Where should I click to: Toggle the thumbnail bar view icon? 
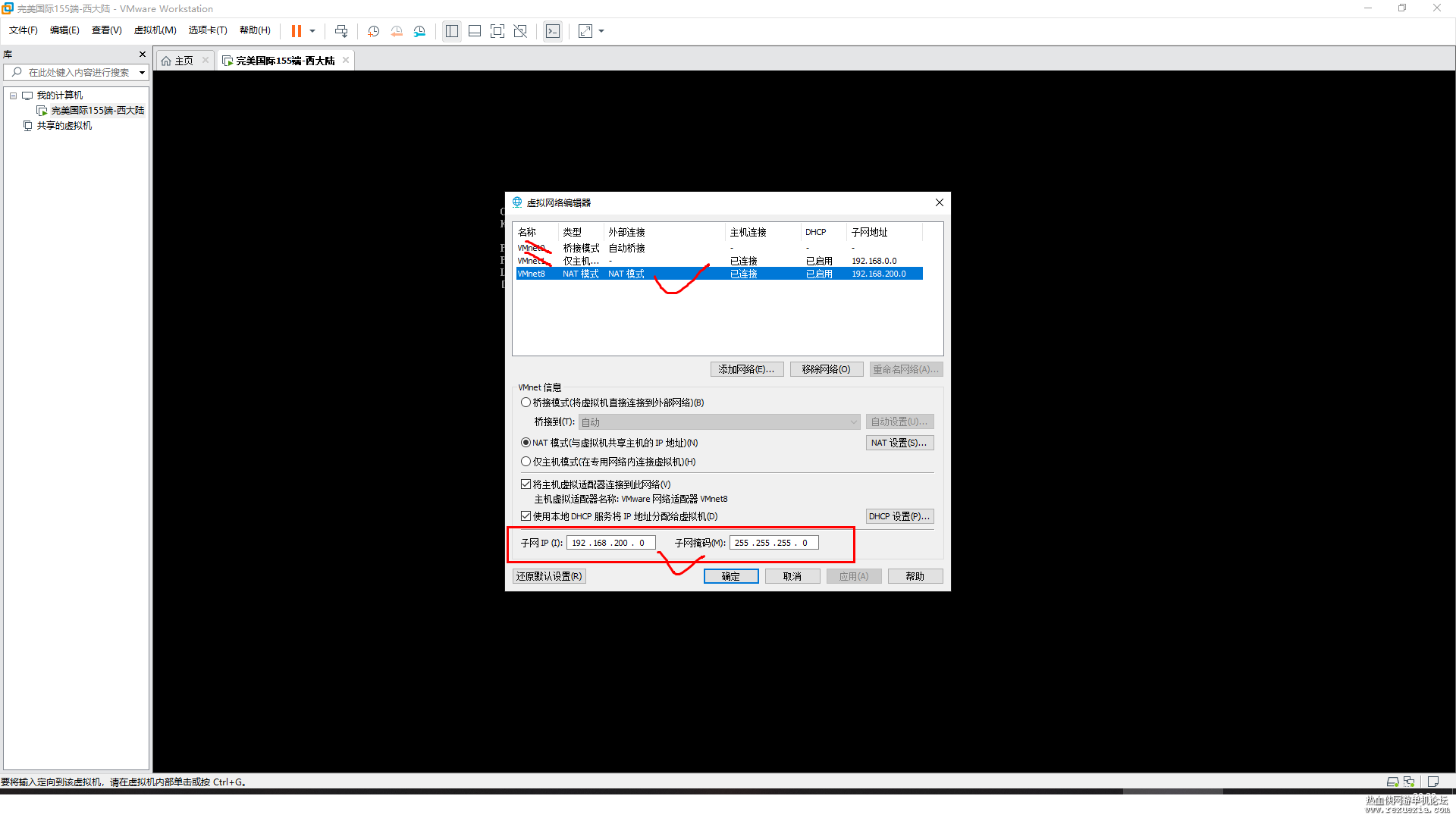(x=475, y=31)
